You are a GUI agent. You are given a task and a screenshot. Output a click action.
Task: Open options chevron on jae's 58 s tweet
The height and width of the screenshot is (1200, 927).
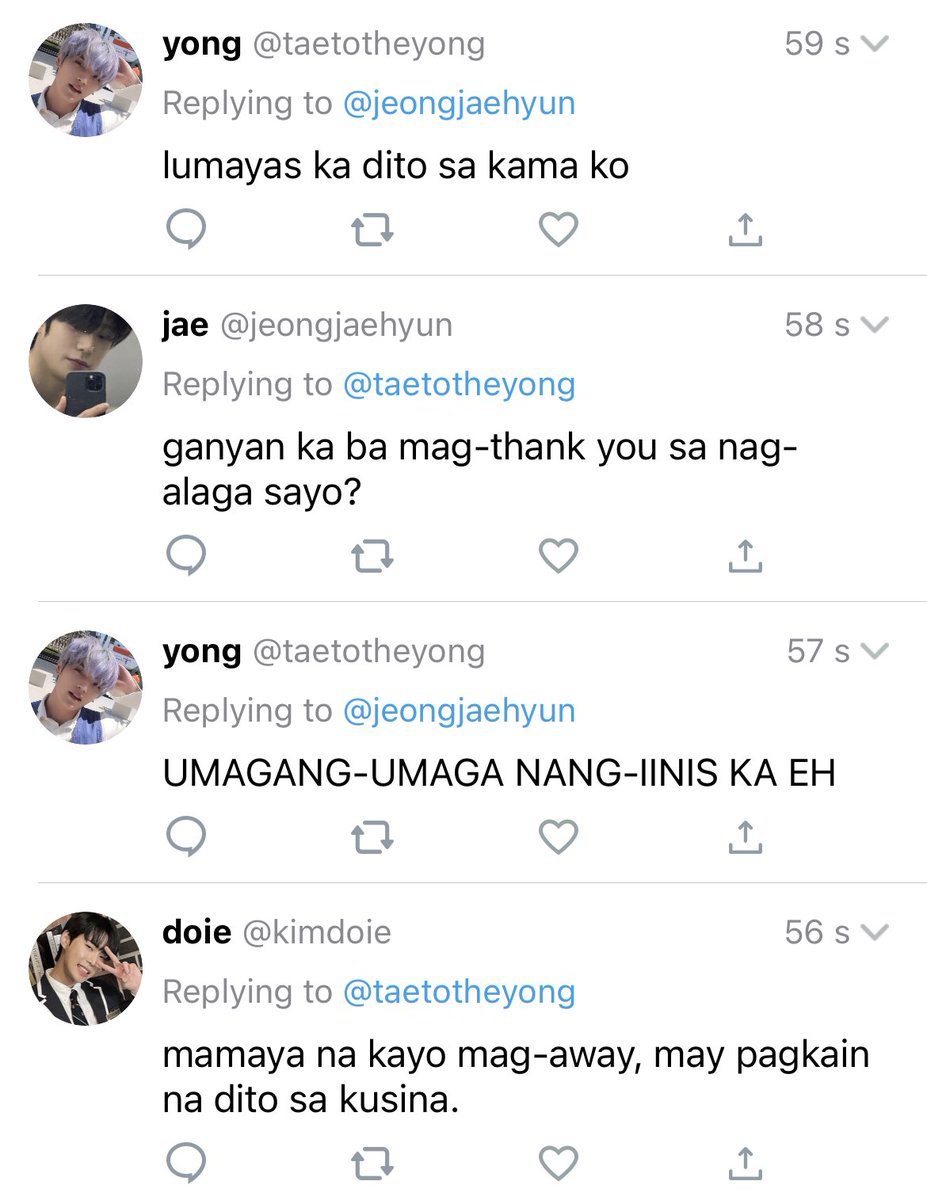pos(874,325)
